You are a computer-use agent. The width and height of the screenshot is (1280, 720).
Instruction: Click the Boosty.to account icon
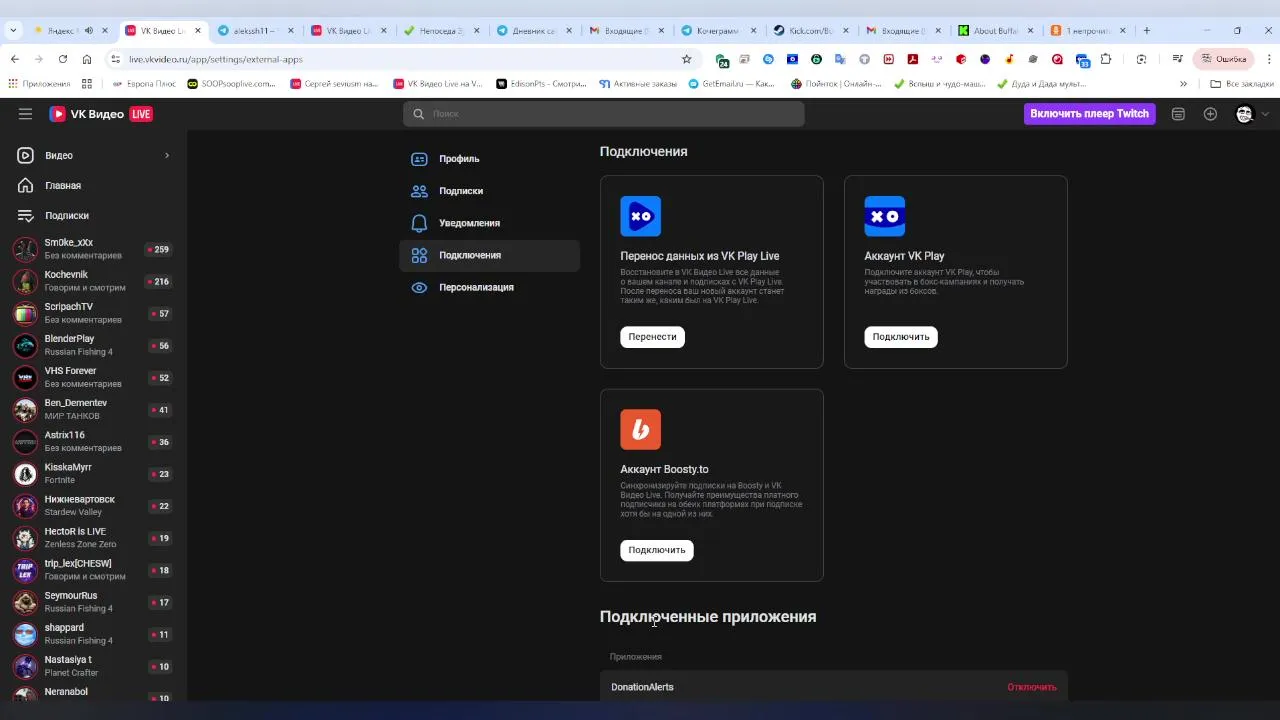click(x=640, y=429)
